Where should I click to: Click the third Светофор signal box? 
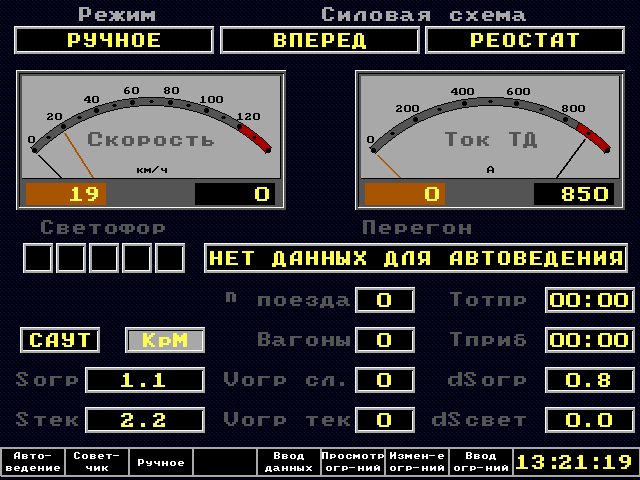click(x=104, y=258)
